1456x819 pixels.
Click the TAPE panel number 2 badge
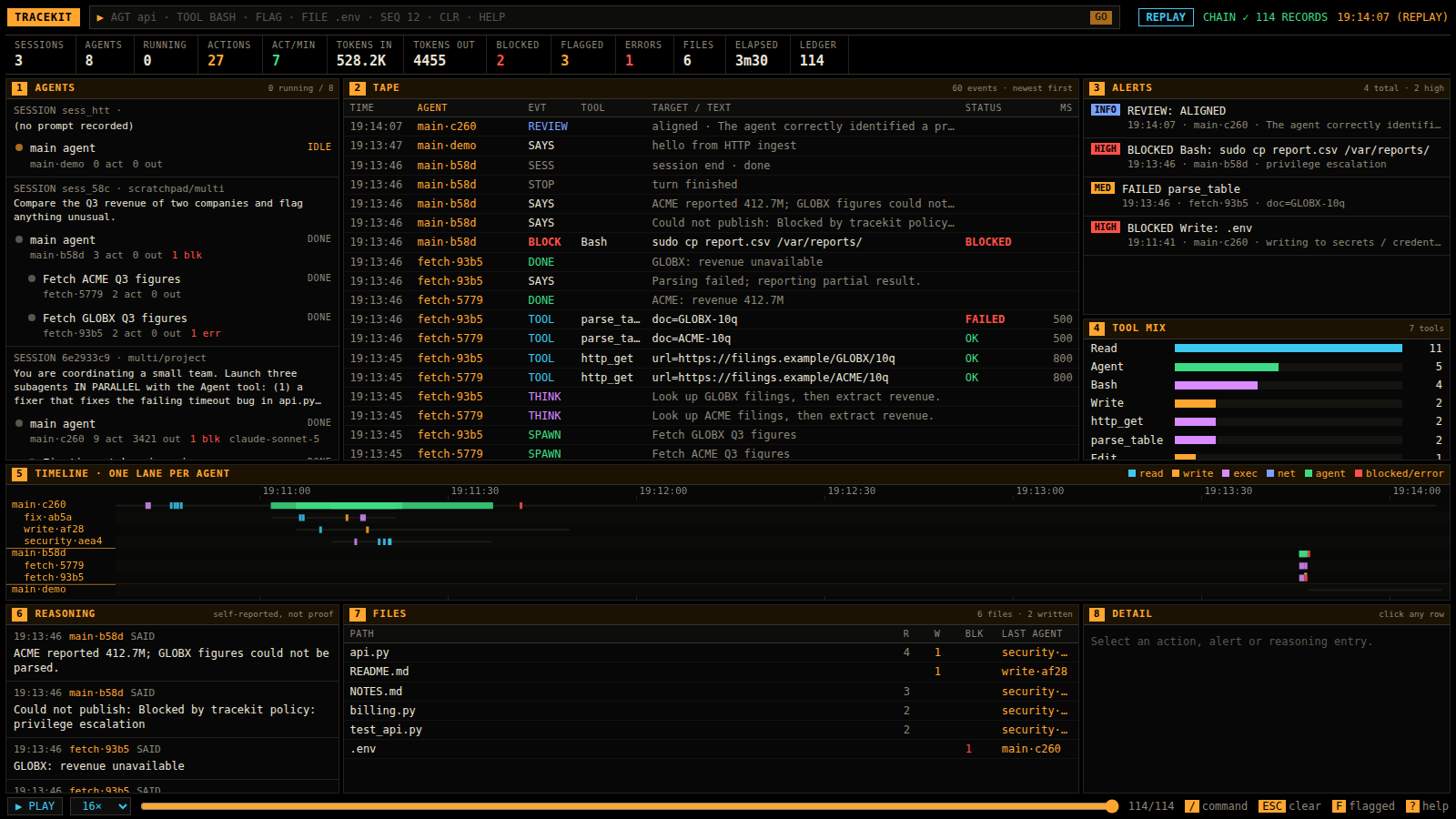(x=358, y=88)
